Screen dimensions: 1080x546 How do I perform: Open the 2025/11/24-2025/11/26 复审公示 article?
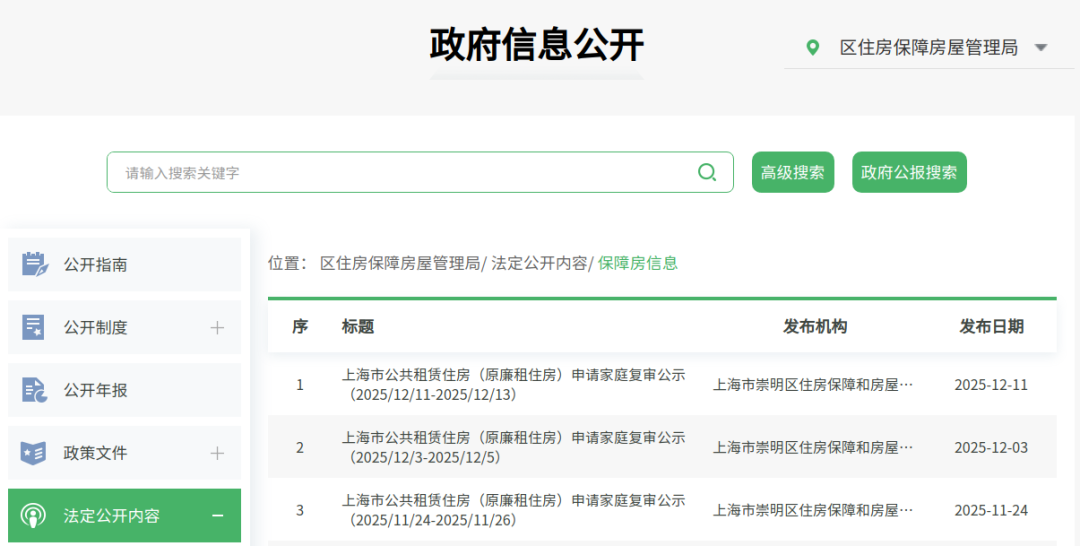click(x=513, y=510)
